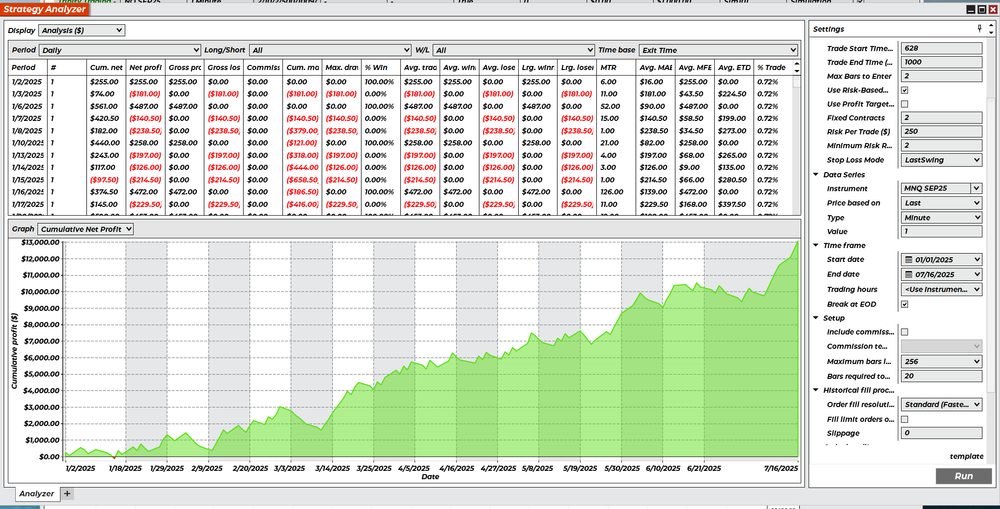Open the Time base dropdown showing Exit Time
Image resolution: width=1000 pixels, height=509 pixels.
pyautogui.click(x=718, y=50)
